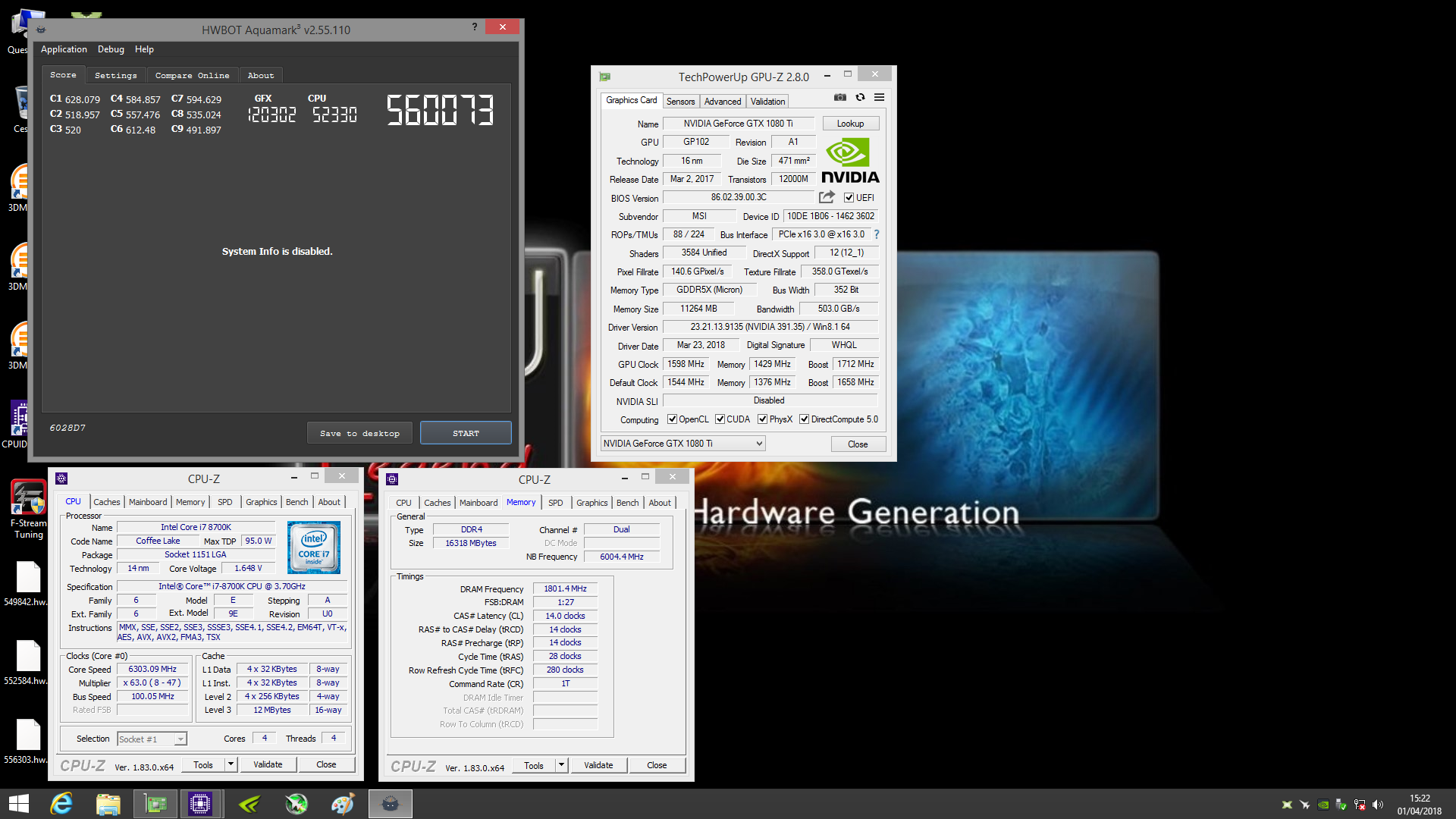Click Save to desktop in Aquamark

click(x=359, y=433)
